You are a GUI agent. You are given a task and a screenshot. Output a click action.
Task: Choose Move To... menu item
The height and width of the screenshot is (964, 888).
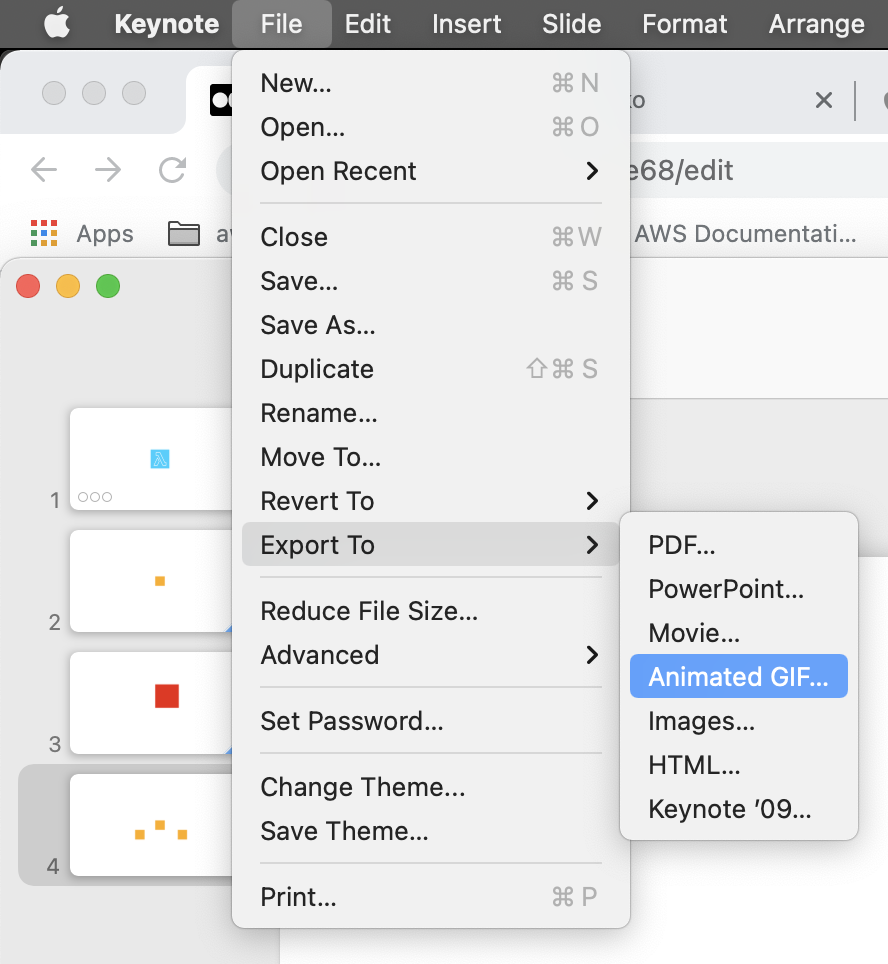(x=430, y=457)
